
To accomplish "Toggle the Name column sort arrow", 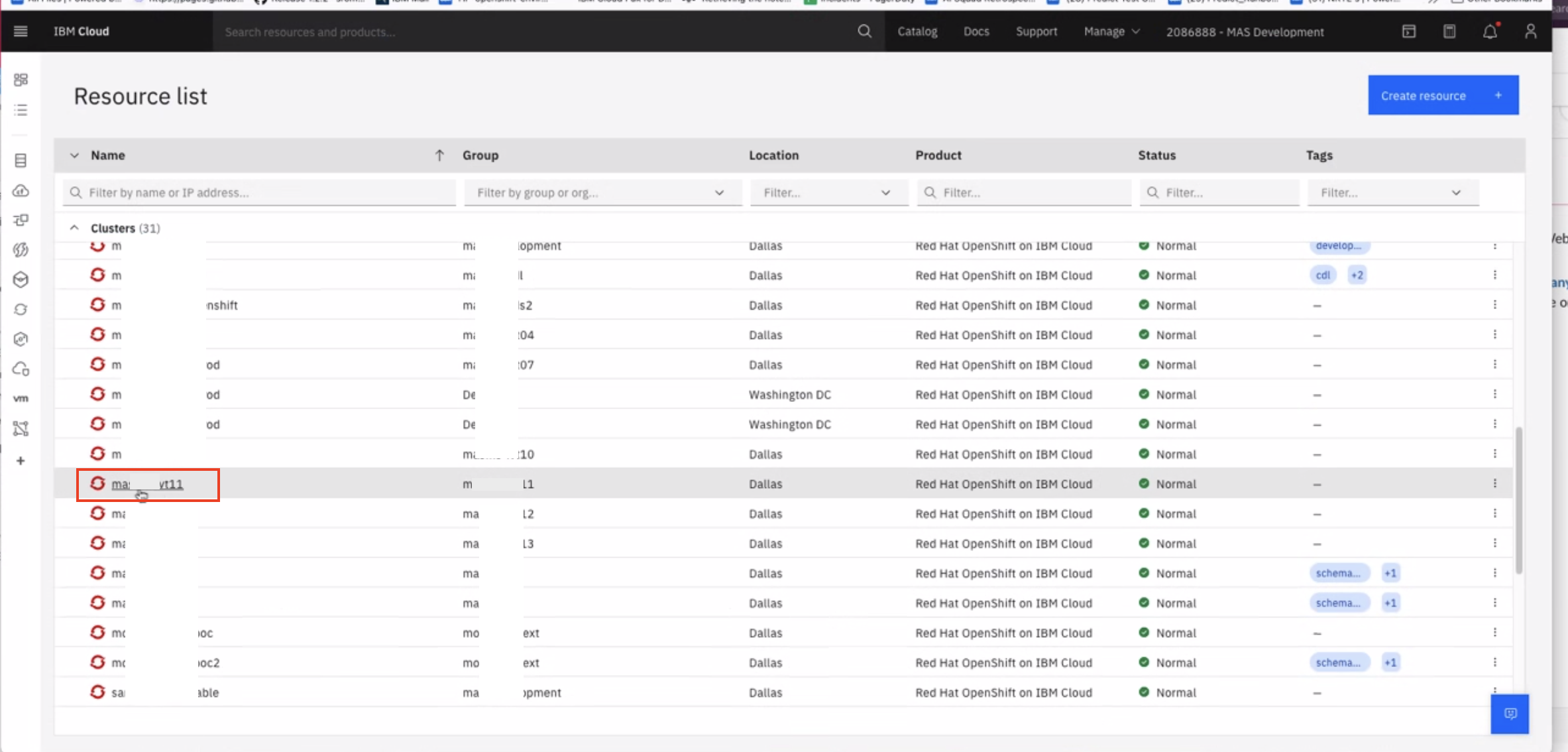I will coord(439,155).
